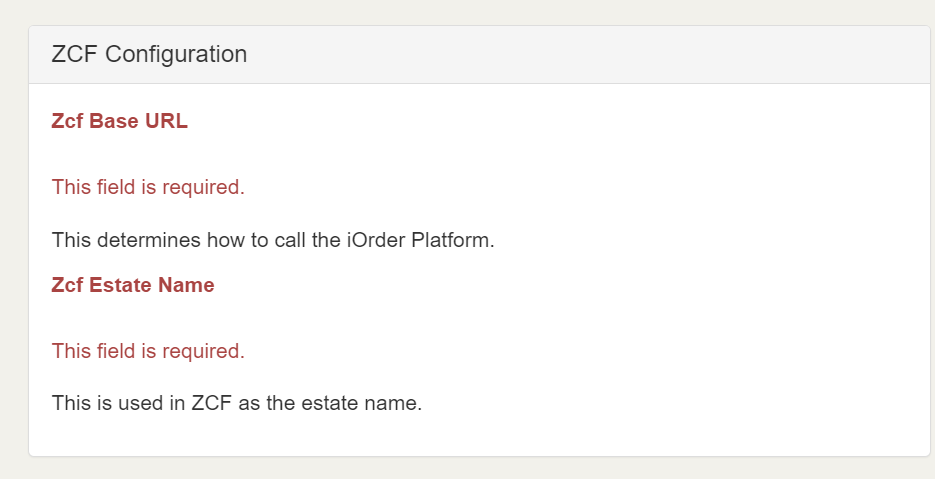Click the ZCF Configuration panel title
Screen dimensions: 935x479
(x=149, y=55)
